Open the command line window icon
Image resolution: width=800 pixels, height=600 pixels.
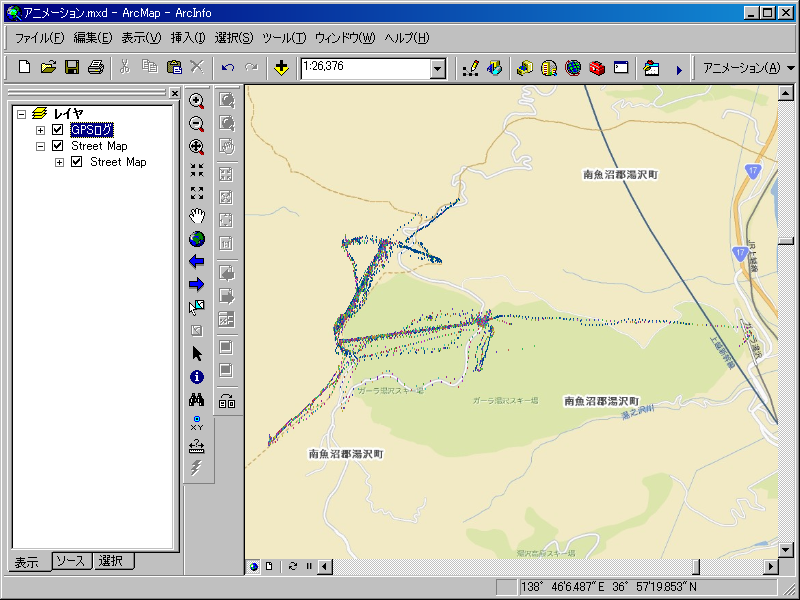pos(621,67)
